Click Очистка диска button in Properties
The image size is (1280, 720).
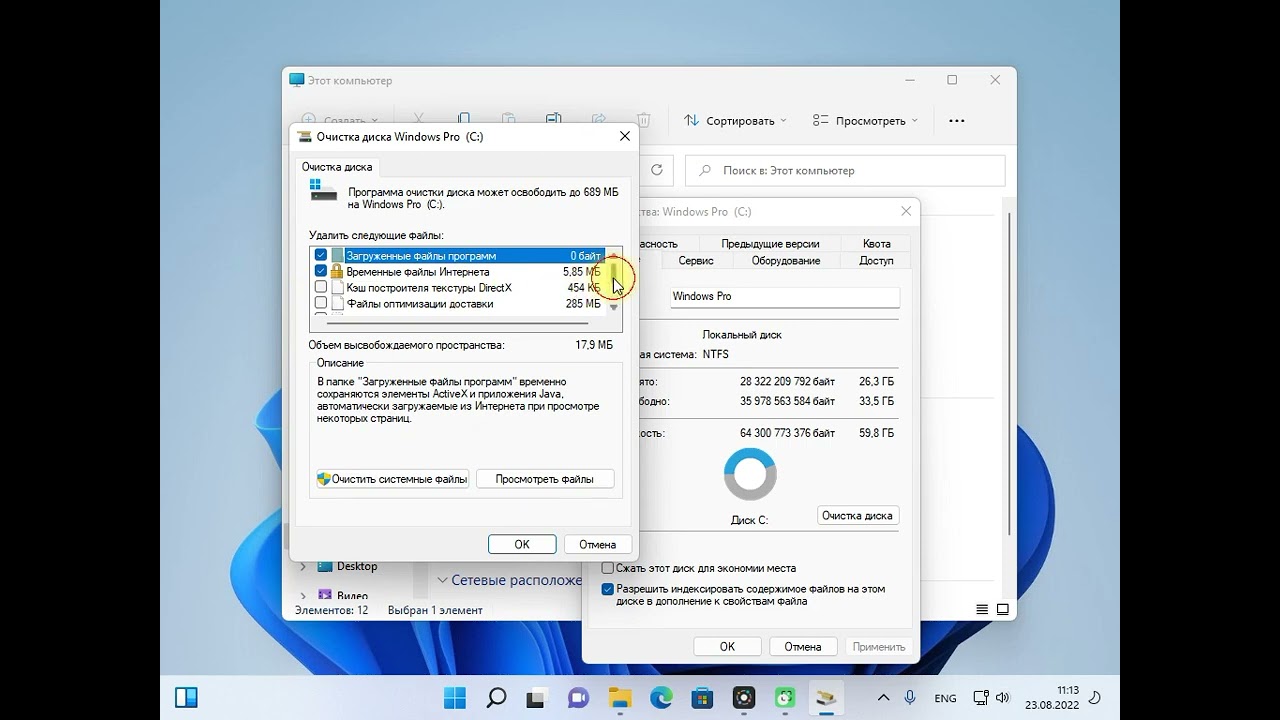click(x=857, y=516)
